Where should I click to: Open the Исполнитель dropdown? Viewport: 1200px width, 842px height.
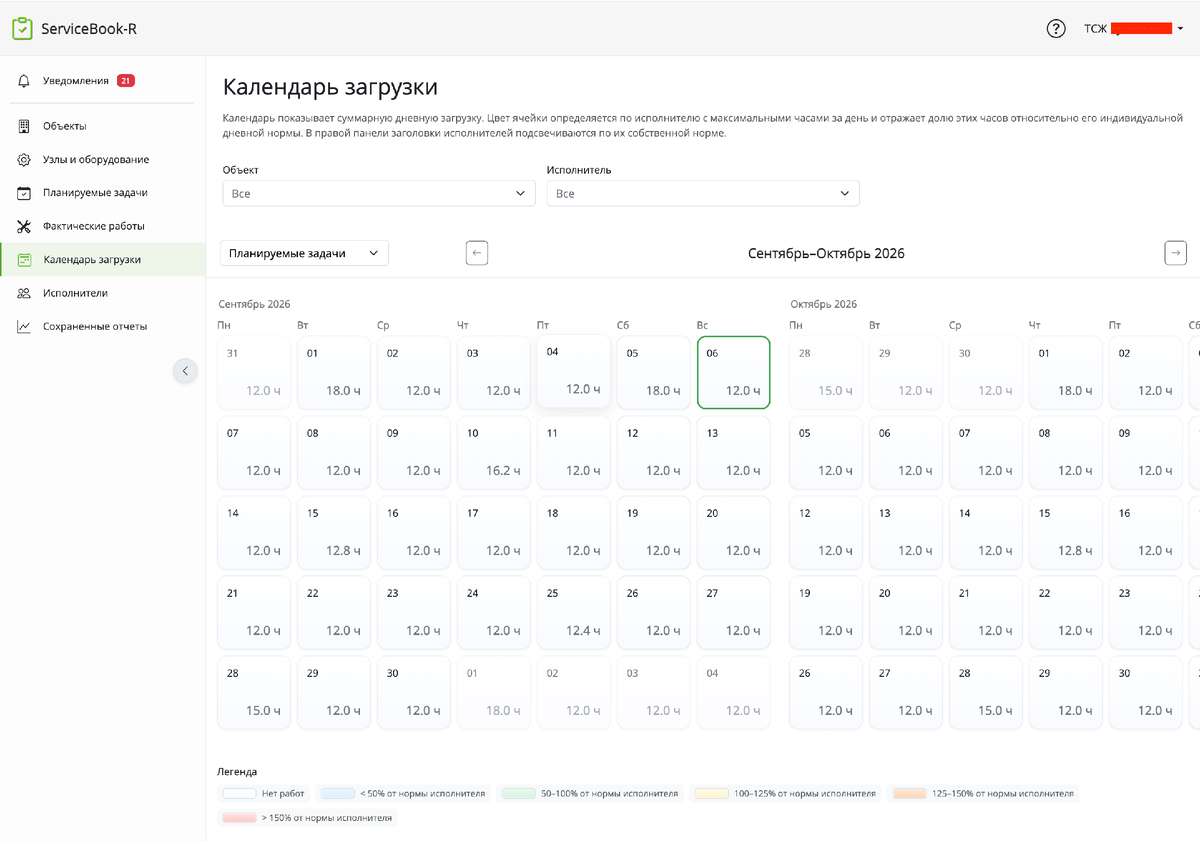pyautogui.click(x=703, y=193)
